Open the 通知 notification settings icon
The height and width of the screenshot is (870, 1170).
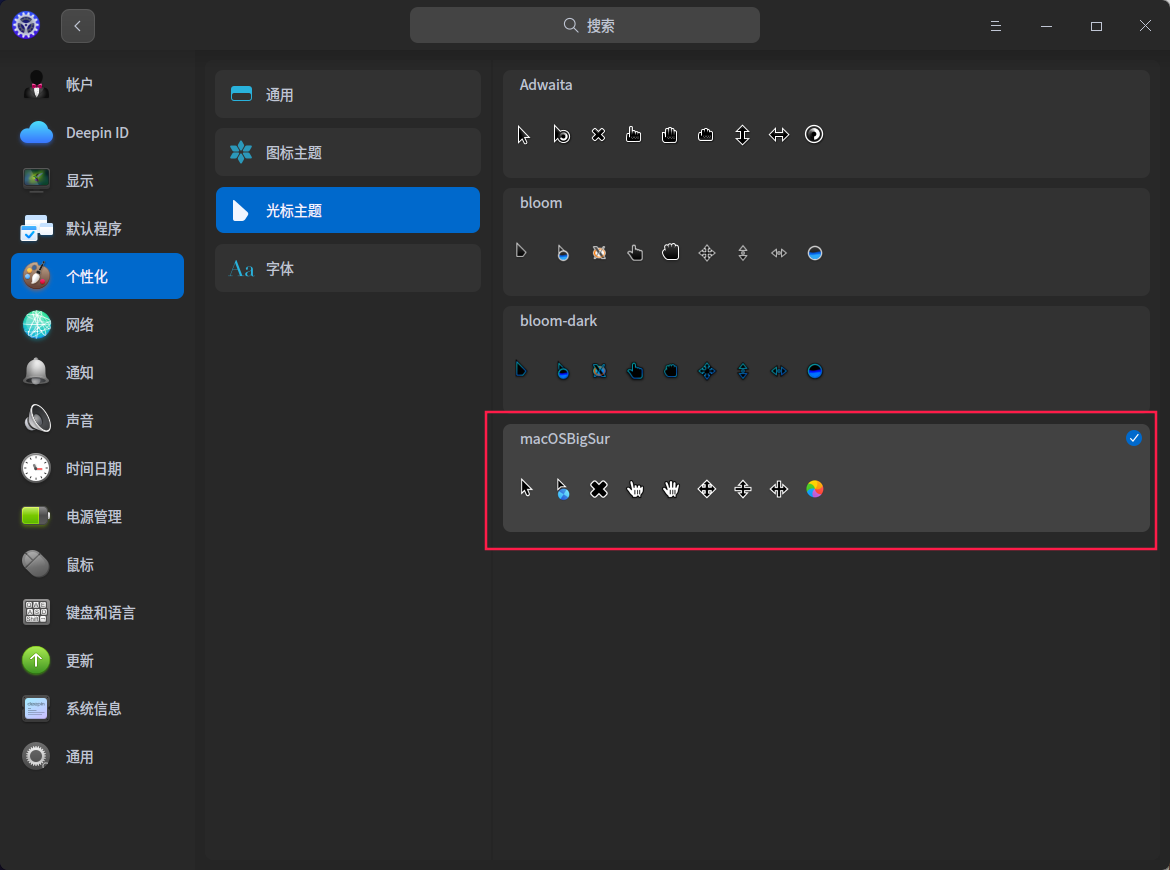point(36,372)
